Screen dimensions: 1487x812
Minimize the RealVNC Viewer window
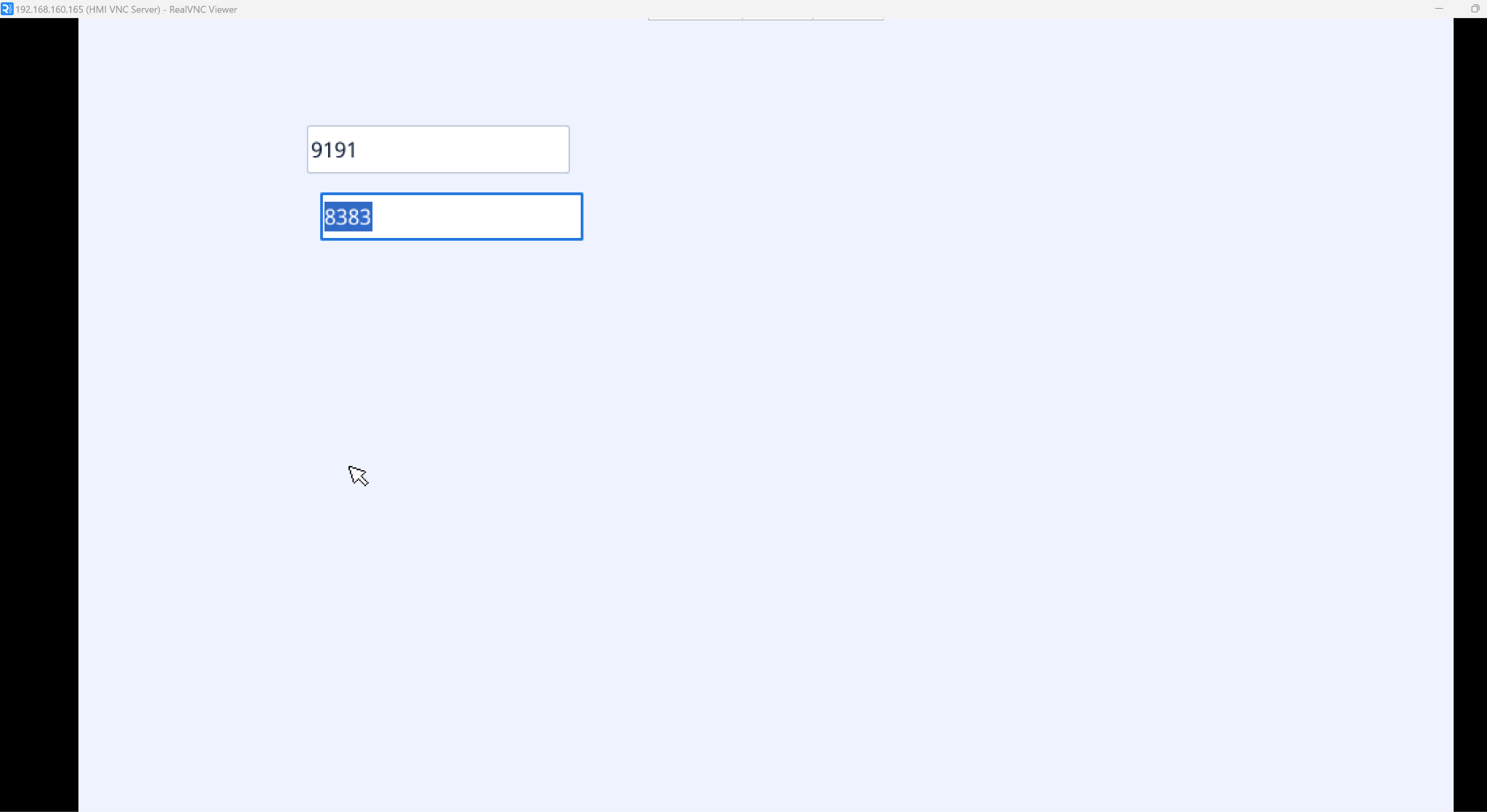click(1438, 9)
